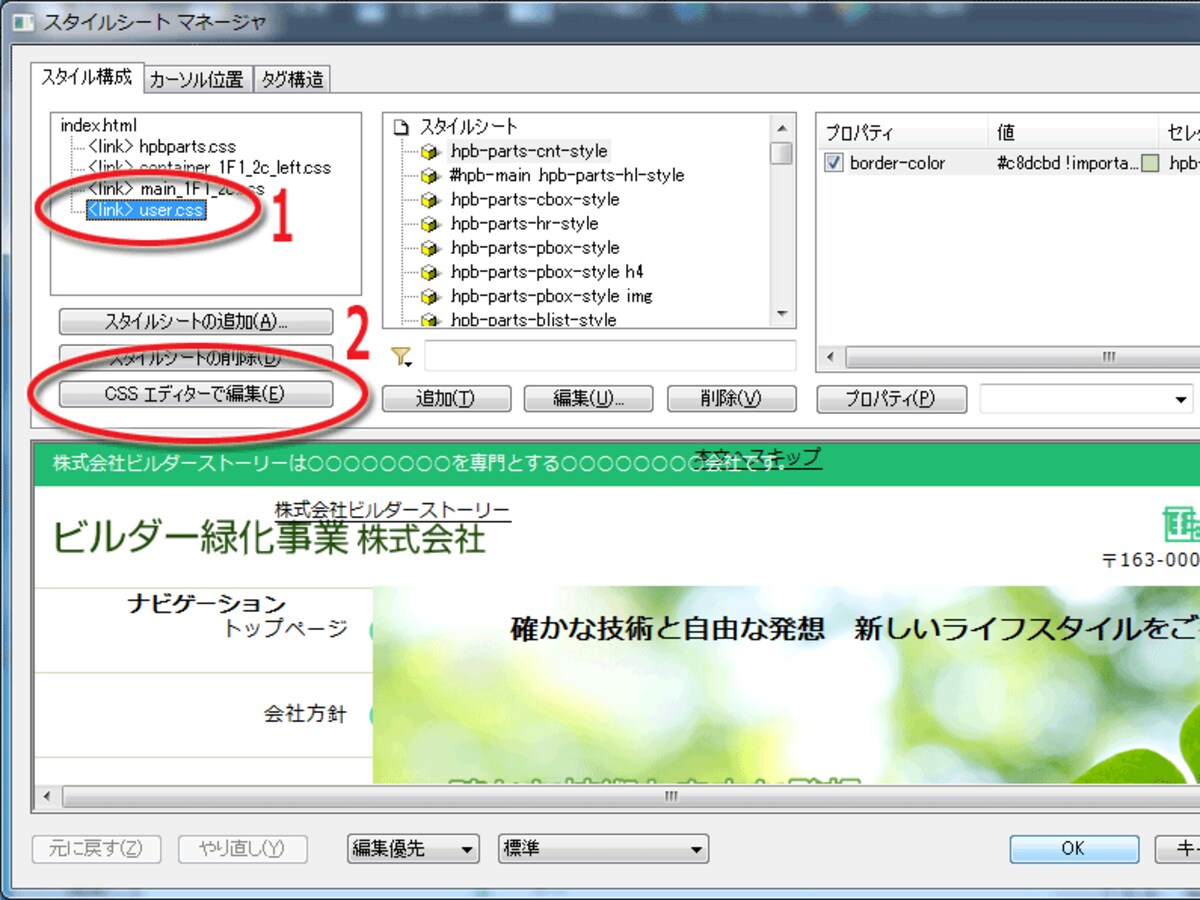Click the スタイルシートの追加 button
This screenshot has width=1200, height=900.
coord(195,322)
